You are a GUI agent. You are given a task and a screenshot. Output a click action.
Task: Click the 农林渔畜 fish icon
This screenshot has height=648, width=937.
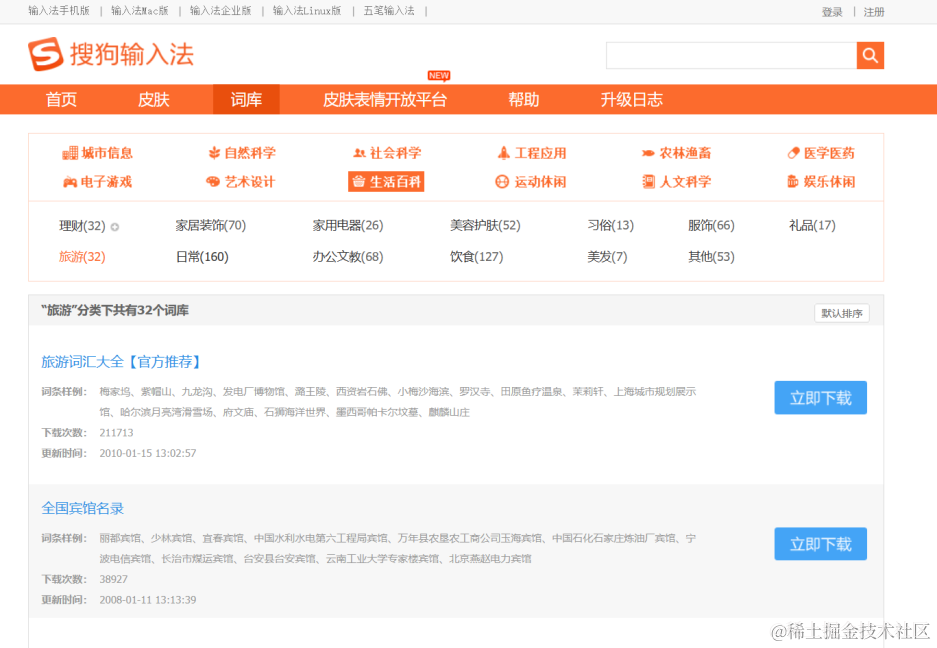click(x=648, y=153)
